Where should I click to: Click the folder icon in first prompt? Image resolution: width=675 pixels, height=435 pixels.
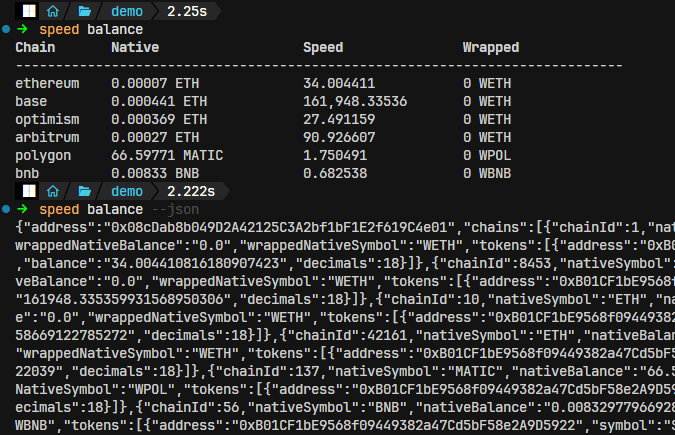pyautogui.click(x=84, y=11)
